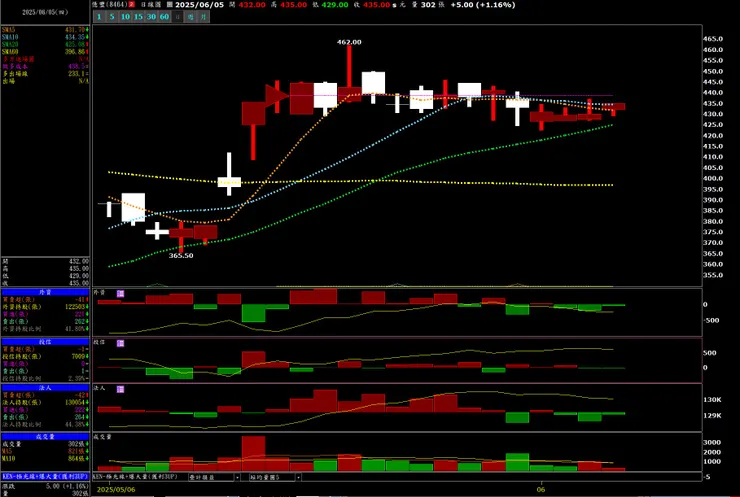Click the opening price 432.00 in header
740x497 pixels.
pos(252,5)
